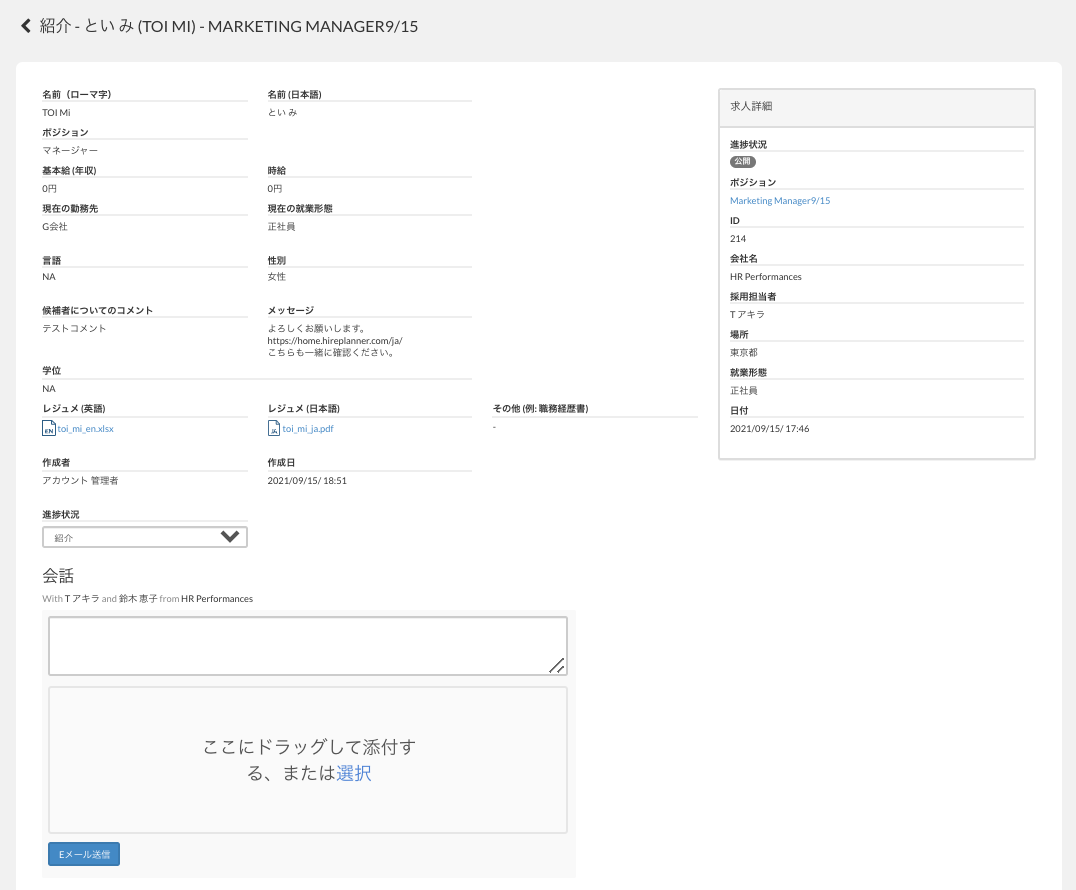
Task: Click the 会話 section heading
Action: tap(58, 576)
